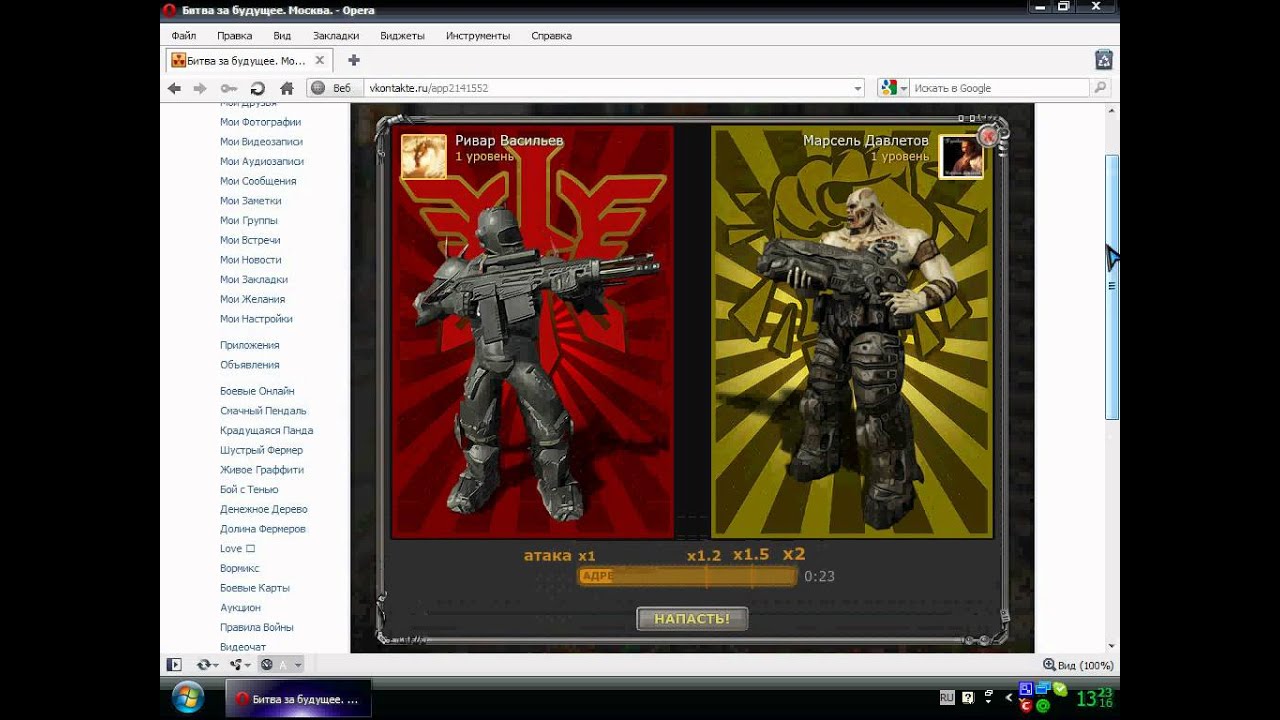This screenshot has width=1280, height=720.
Task: Click the green tray icon near clock
Action: (1060, 689)
